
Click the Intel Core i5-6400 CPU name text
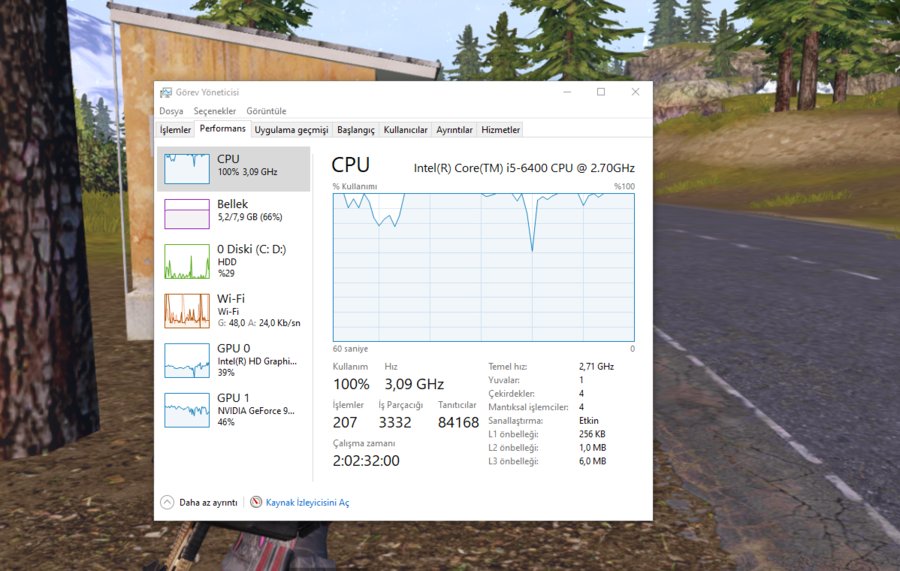point(524,168)
